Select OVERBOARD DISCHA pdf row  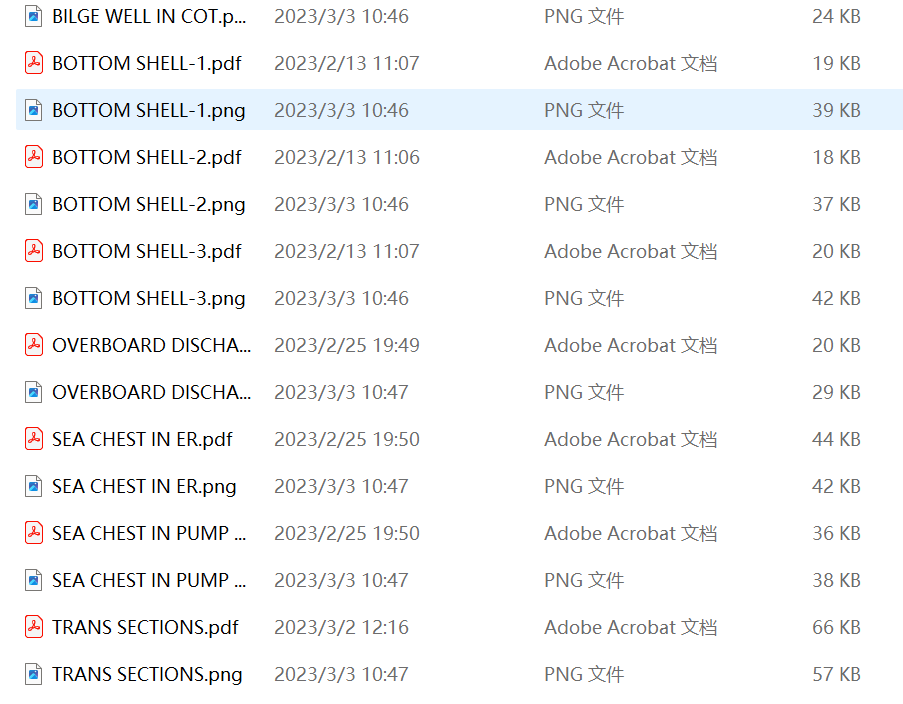152,345
